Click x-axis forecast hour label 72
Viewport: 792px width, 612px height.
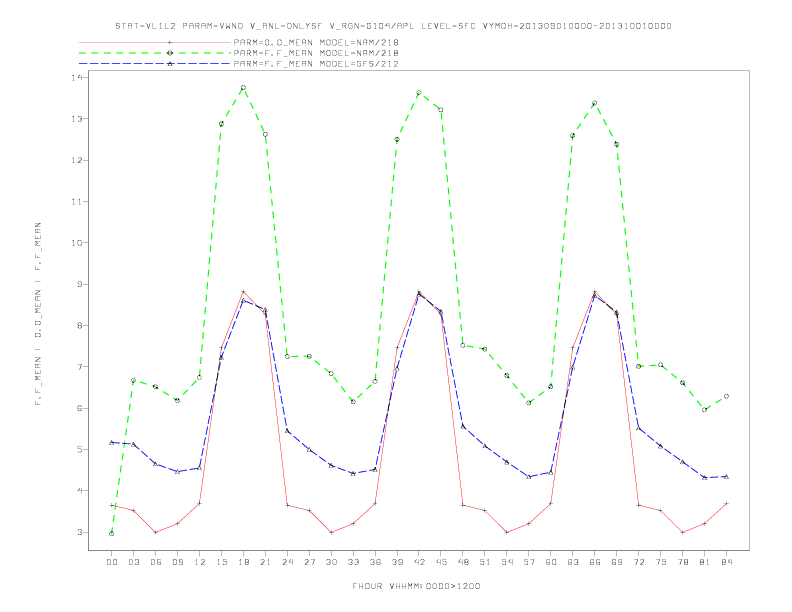[x=638, y=562]
